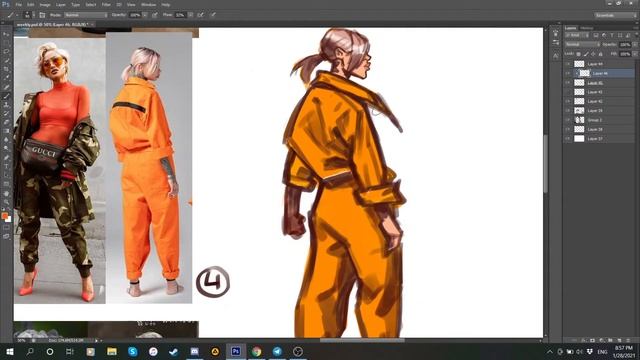Image resolution: width=640 pixels, height=360 pixels.
Task: Open the layer Fill dropdown arrow
Action: point(634,54)
